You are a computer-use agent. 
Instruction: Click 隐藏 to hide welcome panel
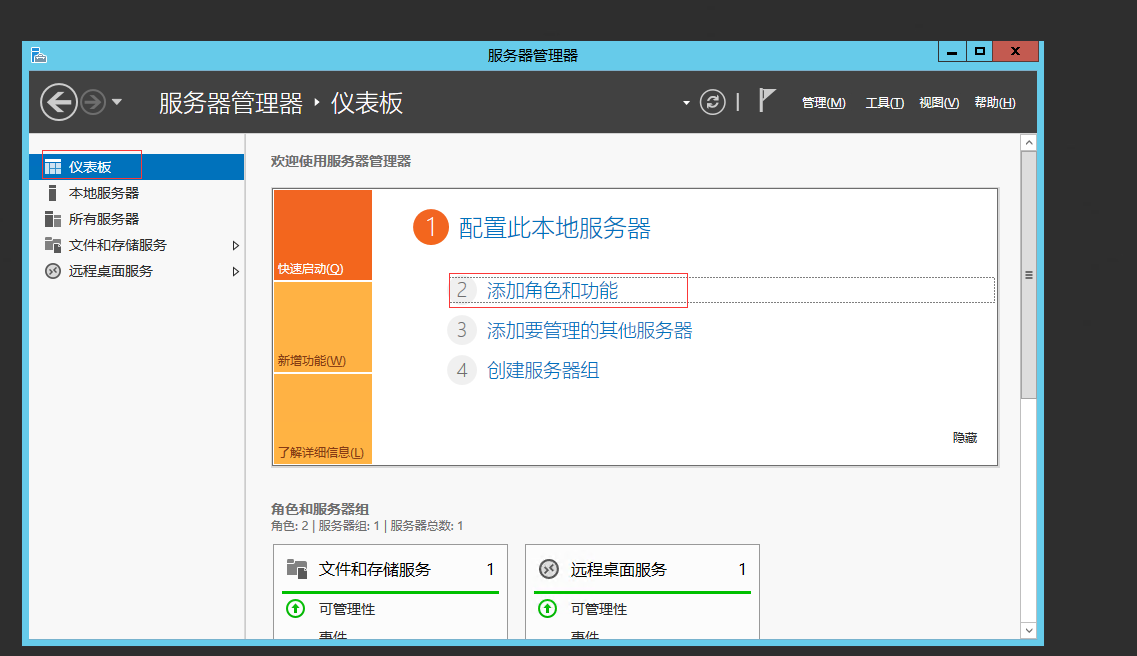pos(964,438)
